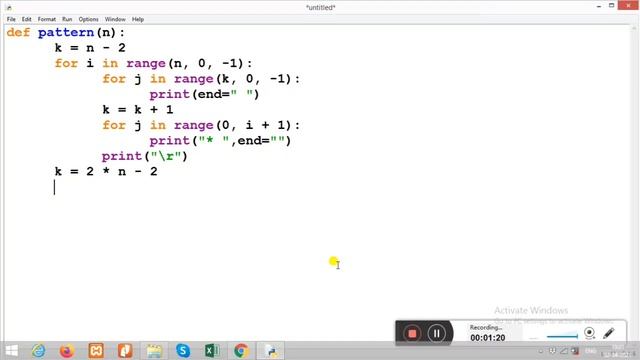Click the 'for i in range(n, 0, -1):' line
The width and height of the screenshot is (640, 360).
[x=153, y=64]
